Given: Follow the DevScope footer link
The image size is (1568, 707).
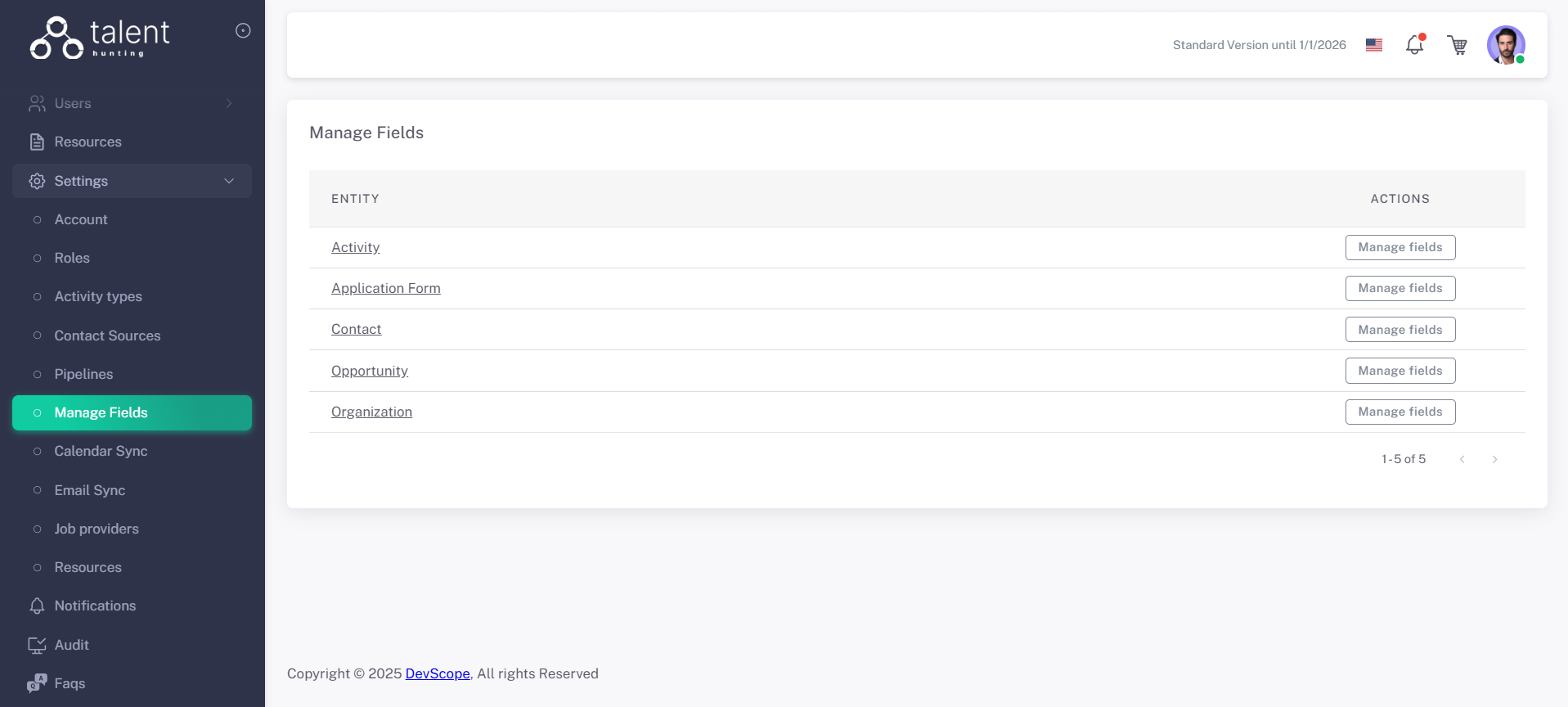Looking at the screenshot, I should tap(438, 673).
